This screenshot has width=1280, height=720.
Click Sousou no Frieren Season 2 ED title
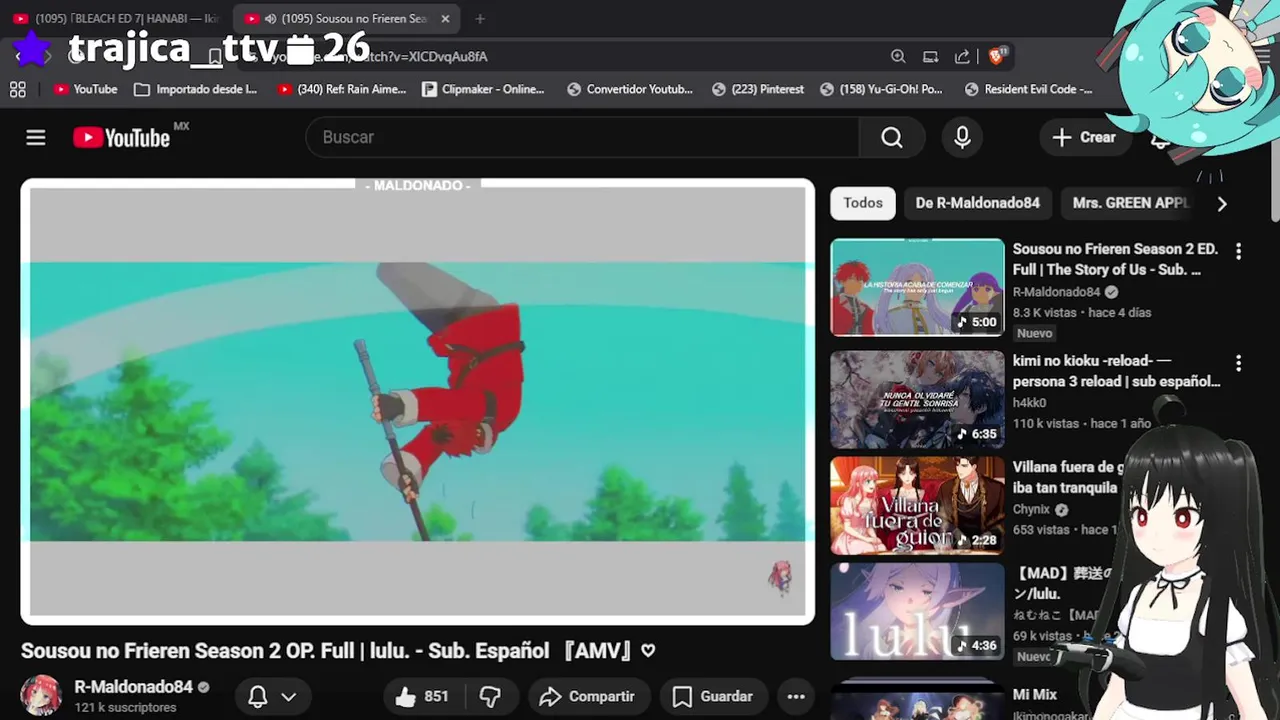click(x=1115, y=259)
